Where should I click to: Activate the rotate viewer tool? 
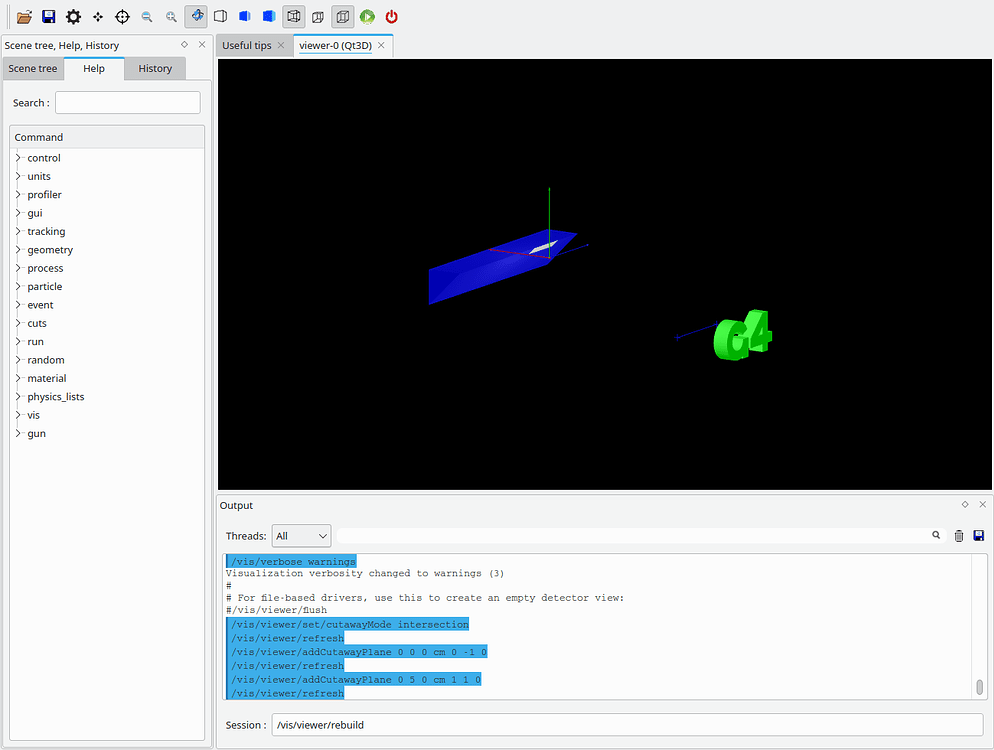(196, 16)
